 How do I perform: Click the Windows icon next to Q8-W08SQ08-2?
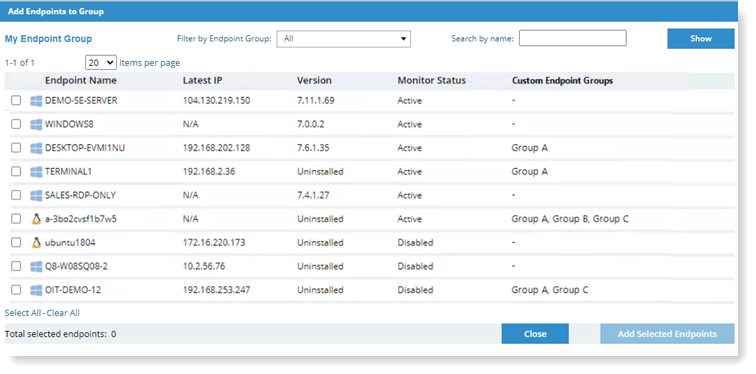point(36,266)
